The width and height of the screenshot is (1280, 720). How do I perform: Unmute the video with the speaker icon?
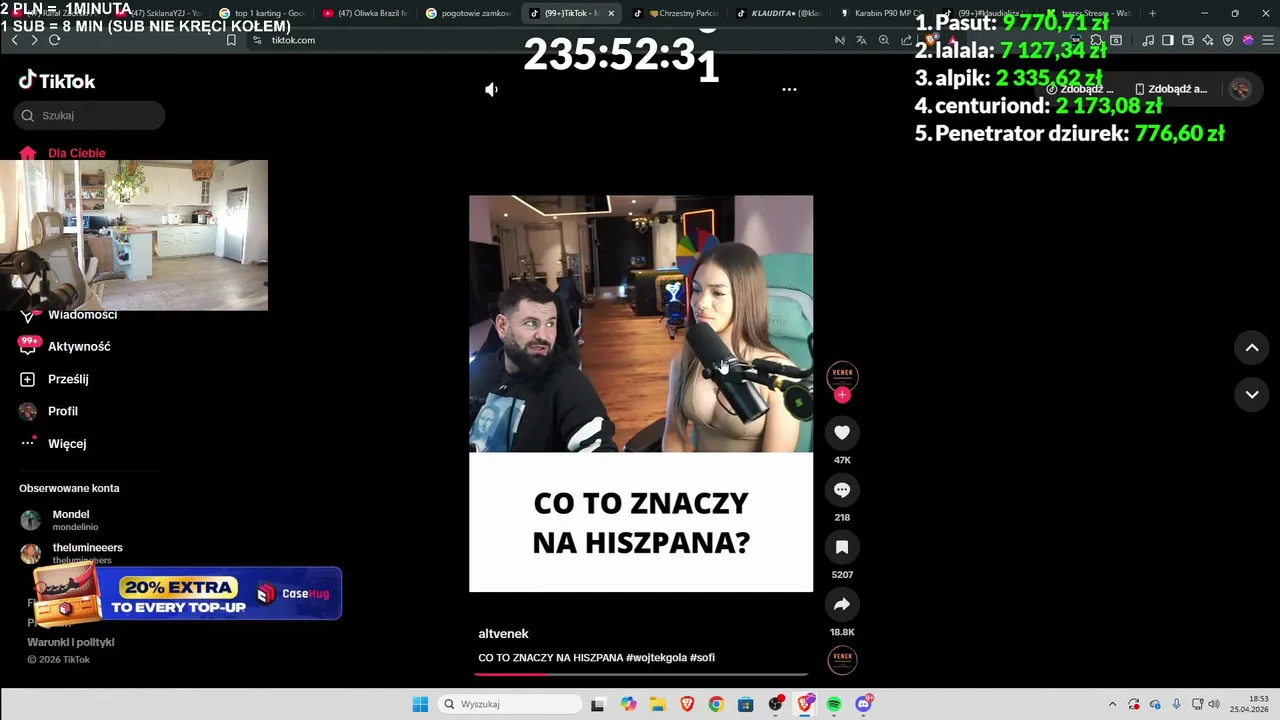(491, 89)
